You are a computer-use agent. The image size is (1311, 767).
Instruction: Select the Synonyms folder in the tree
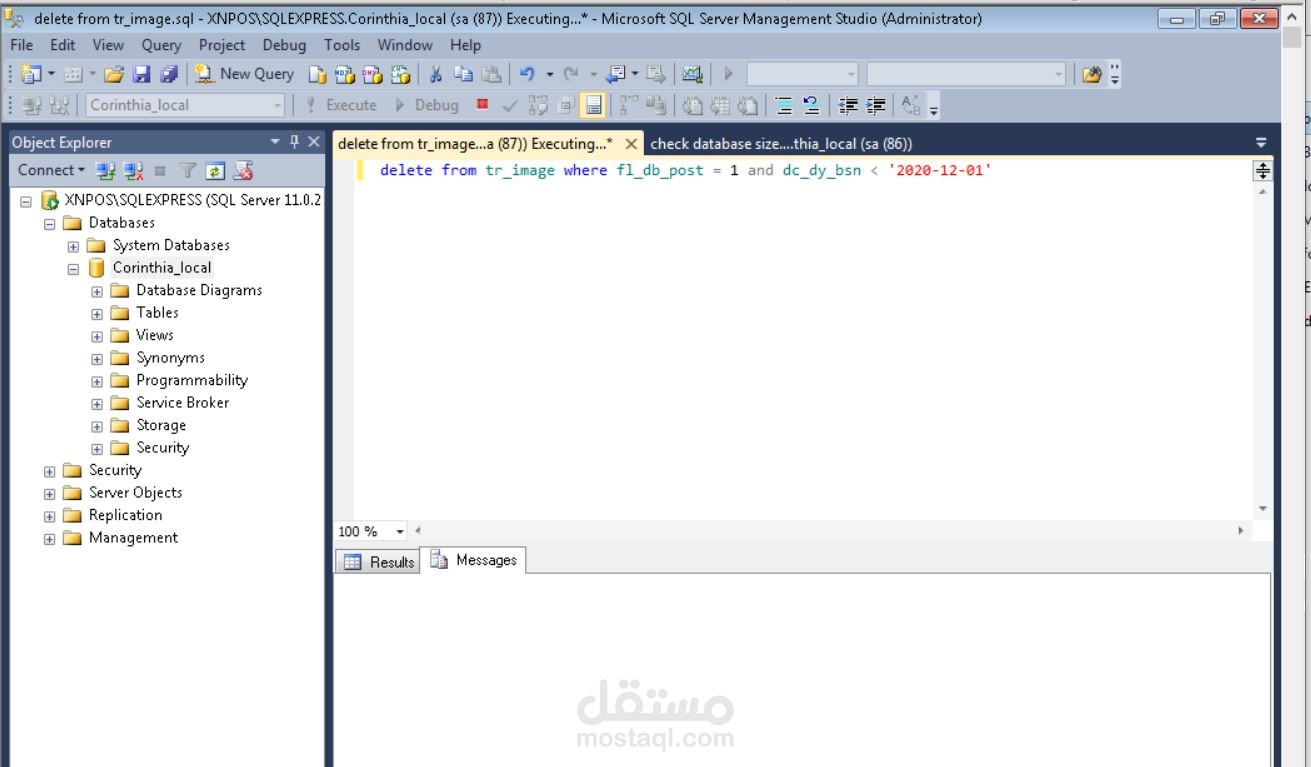170,358
